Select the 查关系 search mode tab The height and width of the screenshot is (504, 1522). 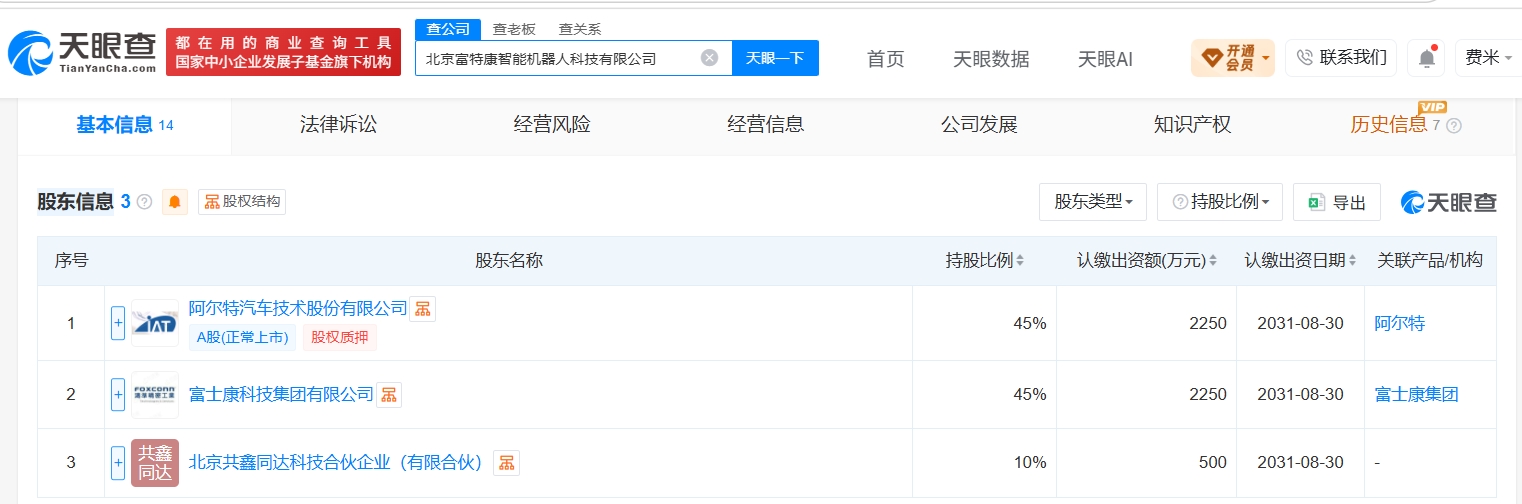[580, 29]
